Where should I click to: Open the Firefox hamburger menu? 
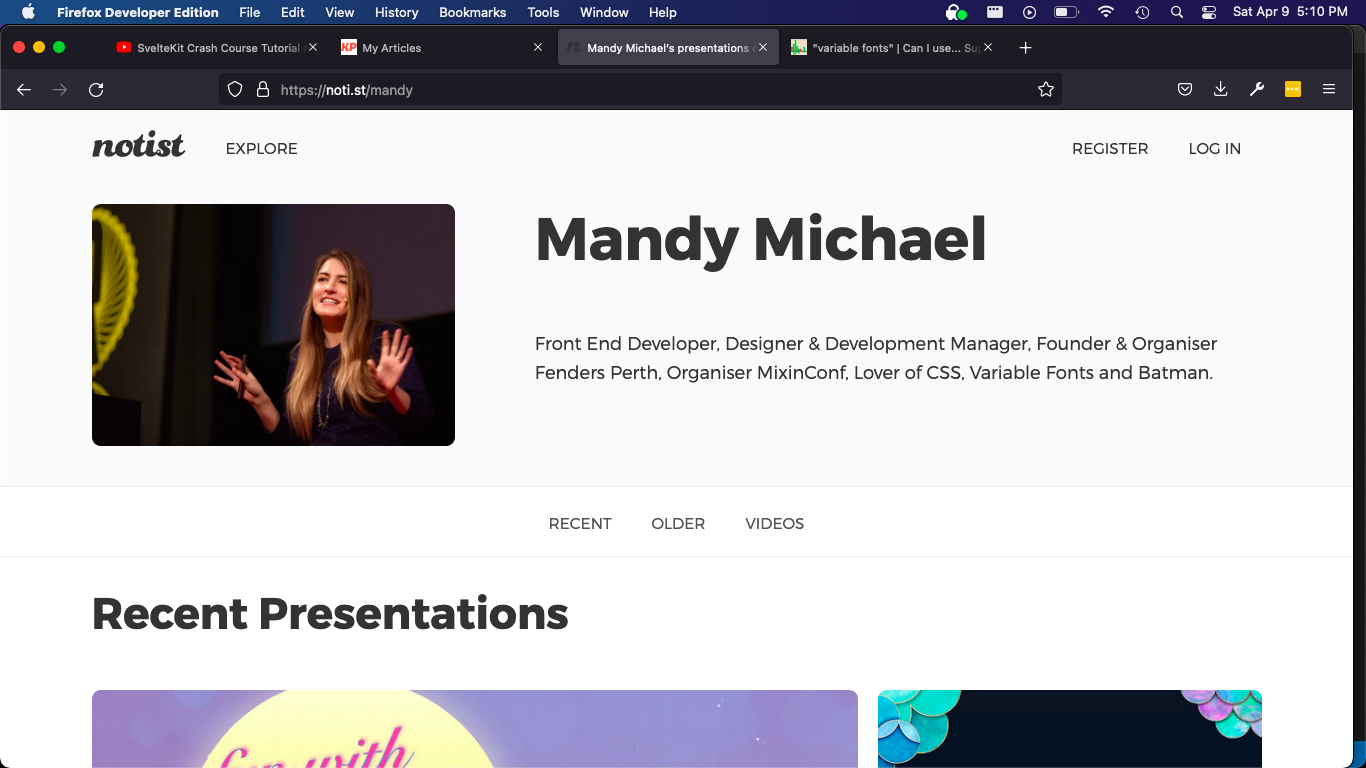(1329, 90)
